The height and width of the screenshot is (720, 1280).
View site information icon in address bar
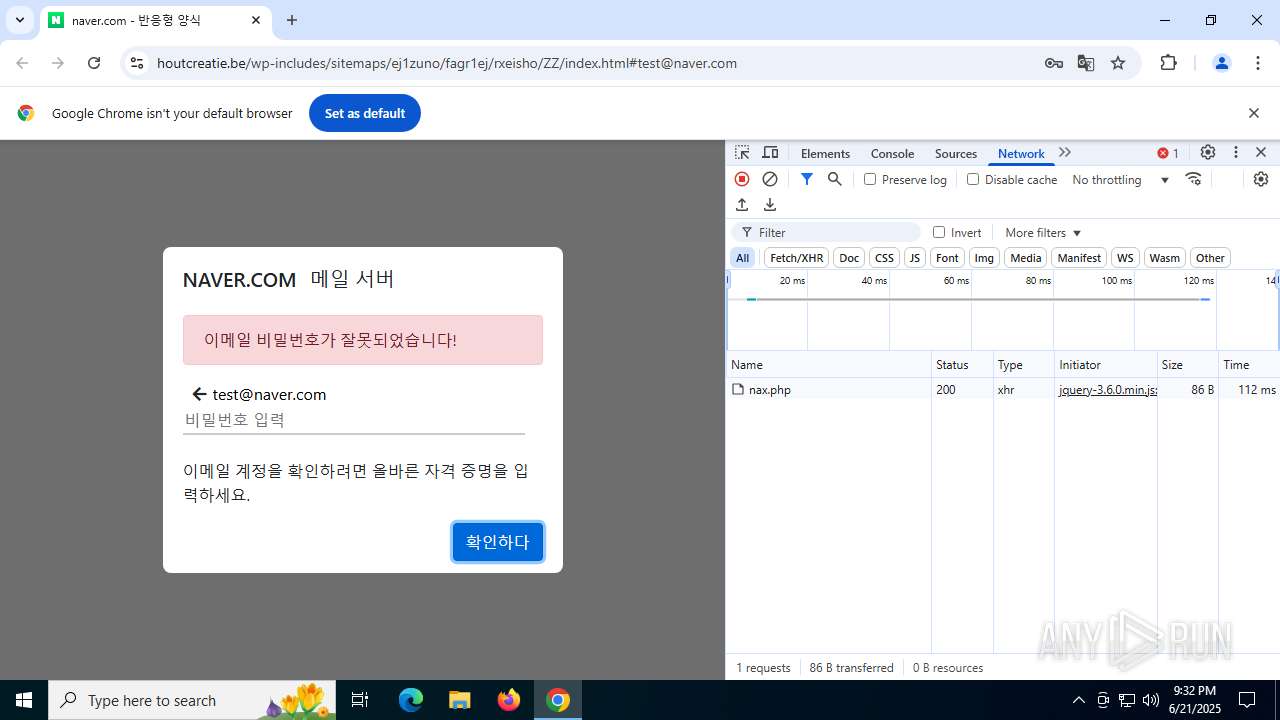(137, 63)
